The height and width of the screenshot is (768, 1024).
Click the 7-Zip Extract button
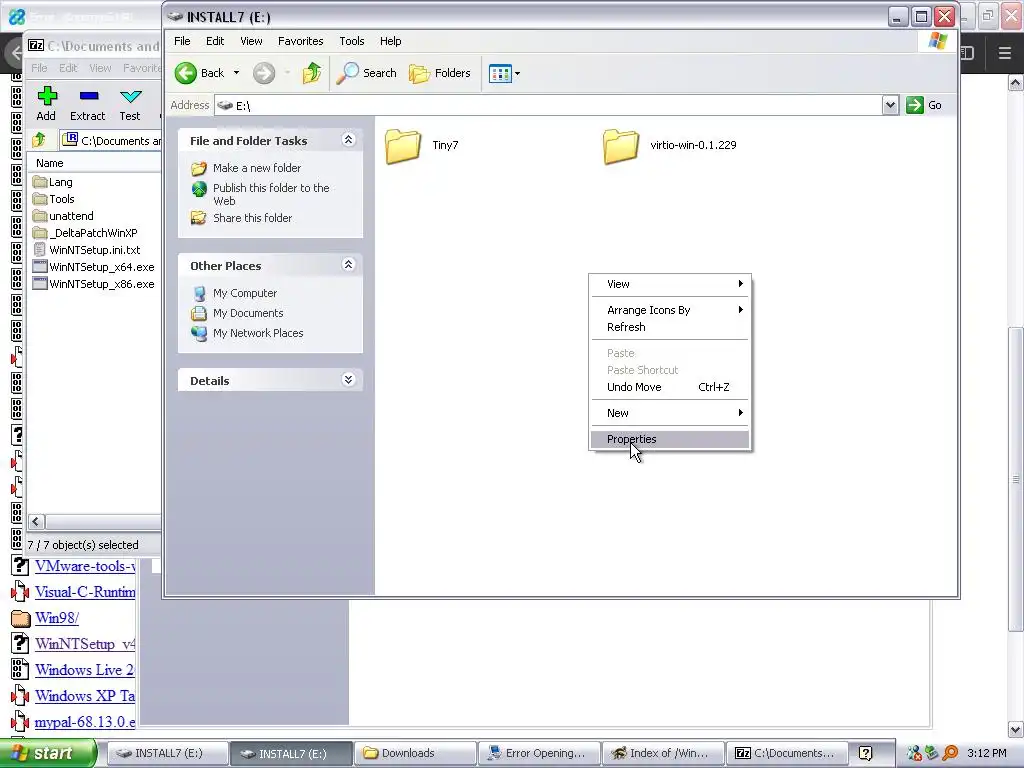88,103
